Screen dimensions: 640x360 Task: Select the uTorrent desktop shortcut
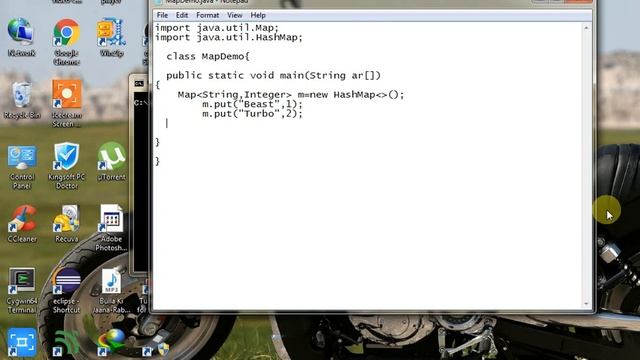(111, 162)
